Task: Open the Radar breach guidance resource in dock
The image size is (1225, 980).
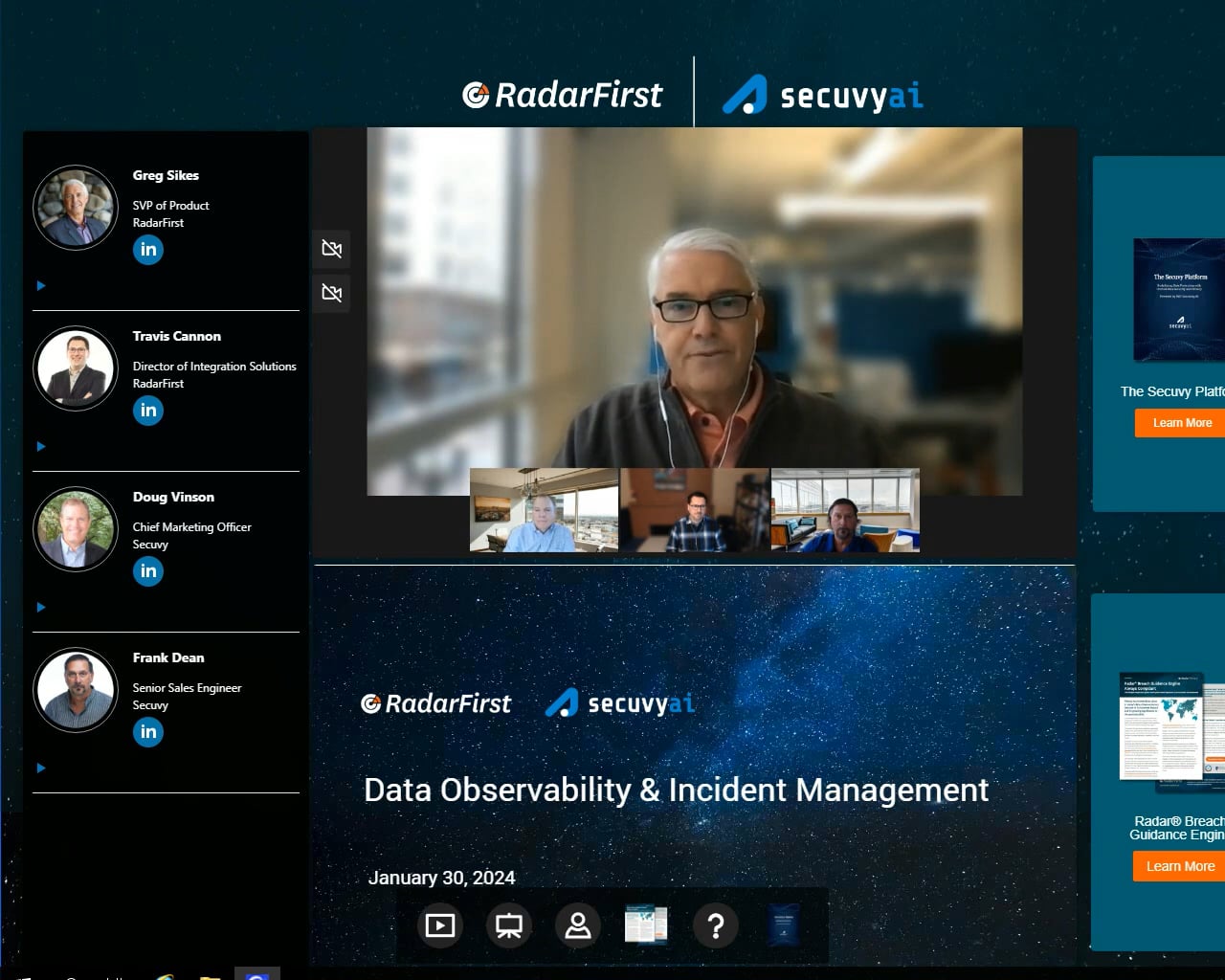Action: point(646,925)
